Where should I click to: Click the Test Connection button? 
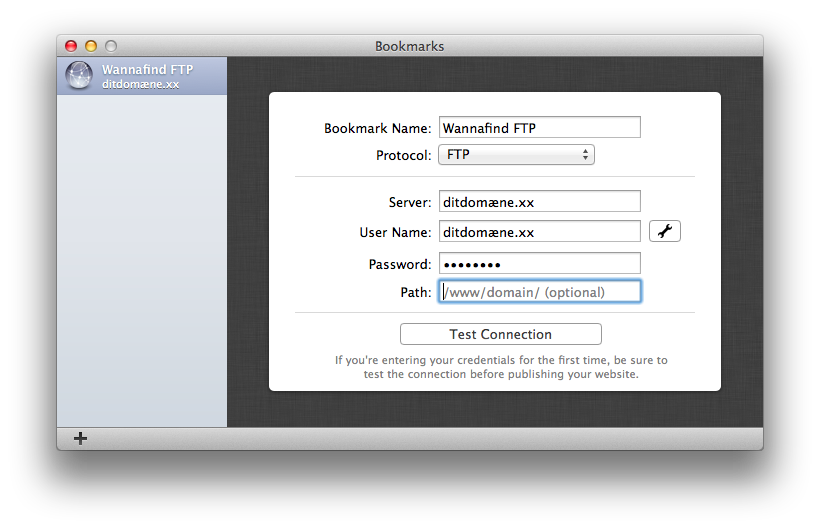[500, 334]
